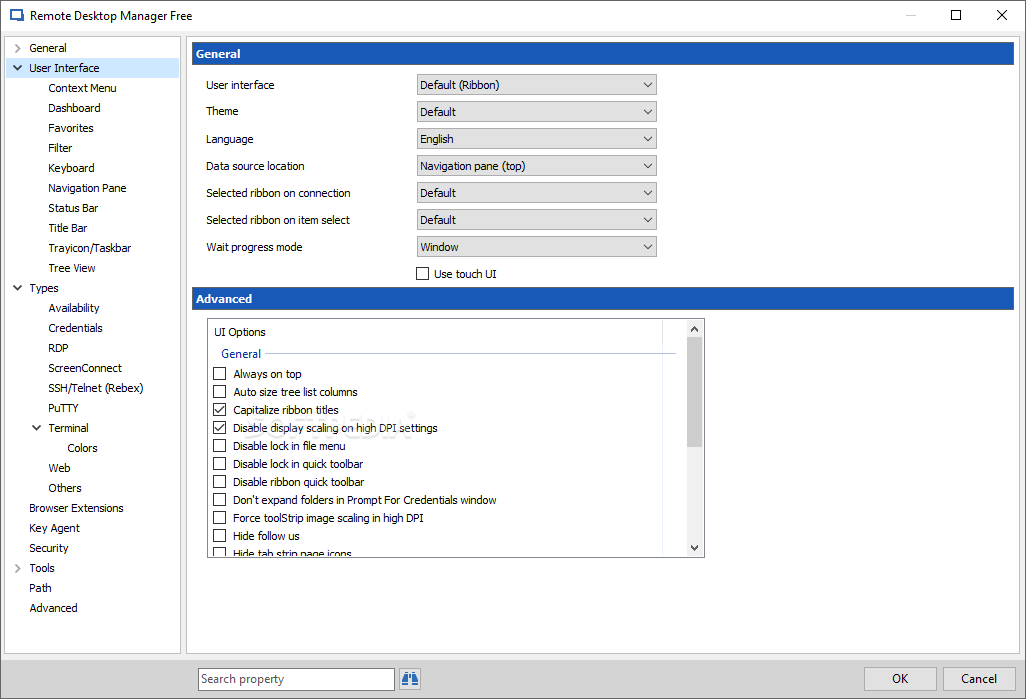This screenshot has height=699, width=1026.
Task: Select PuTTY type settings
Action: pos(63,408)
